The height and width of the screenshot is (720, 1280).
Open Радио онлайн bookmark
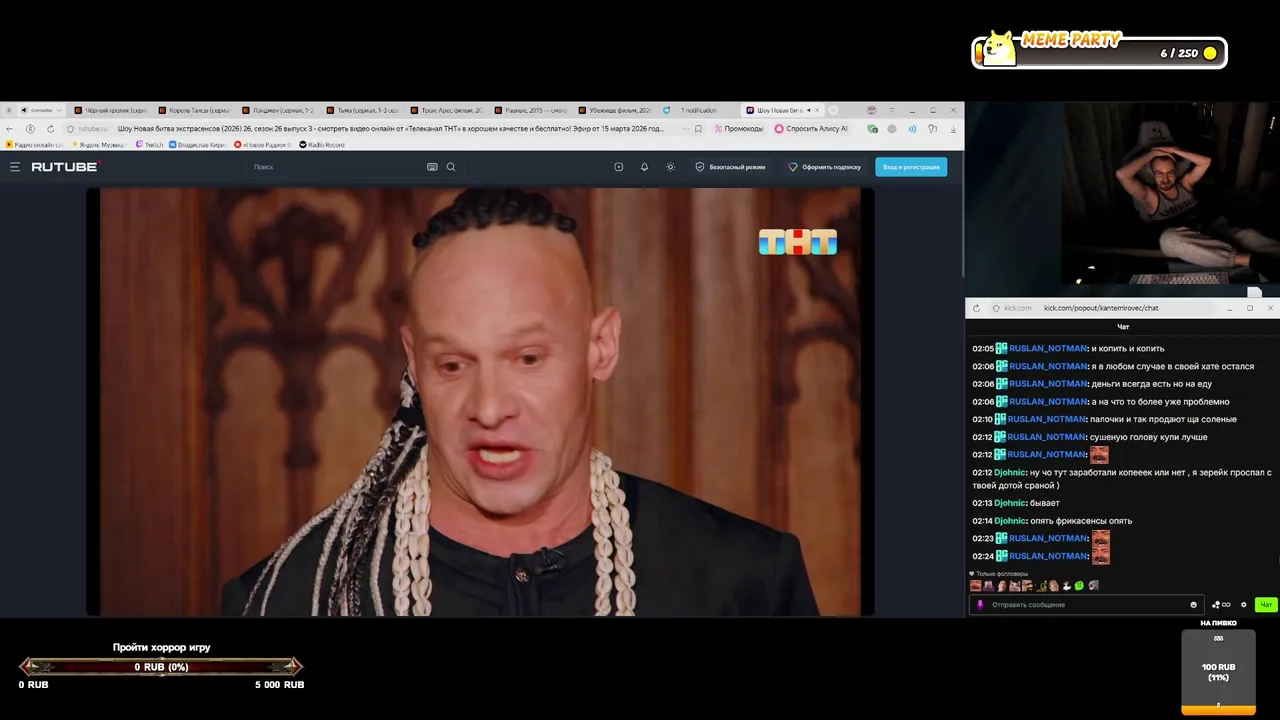[35, 145]
